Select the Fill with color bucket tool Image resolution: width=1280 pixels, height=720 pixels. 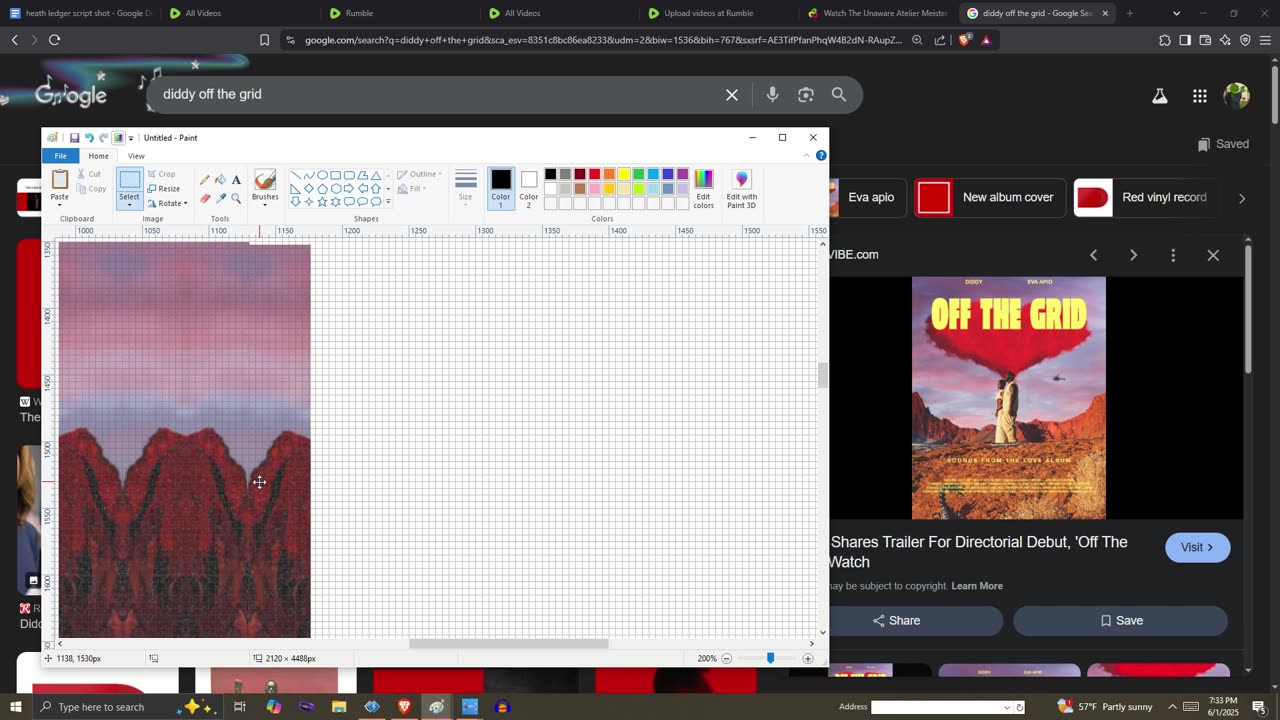220,180
